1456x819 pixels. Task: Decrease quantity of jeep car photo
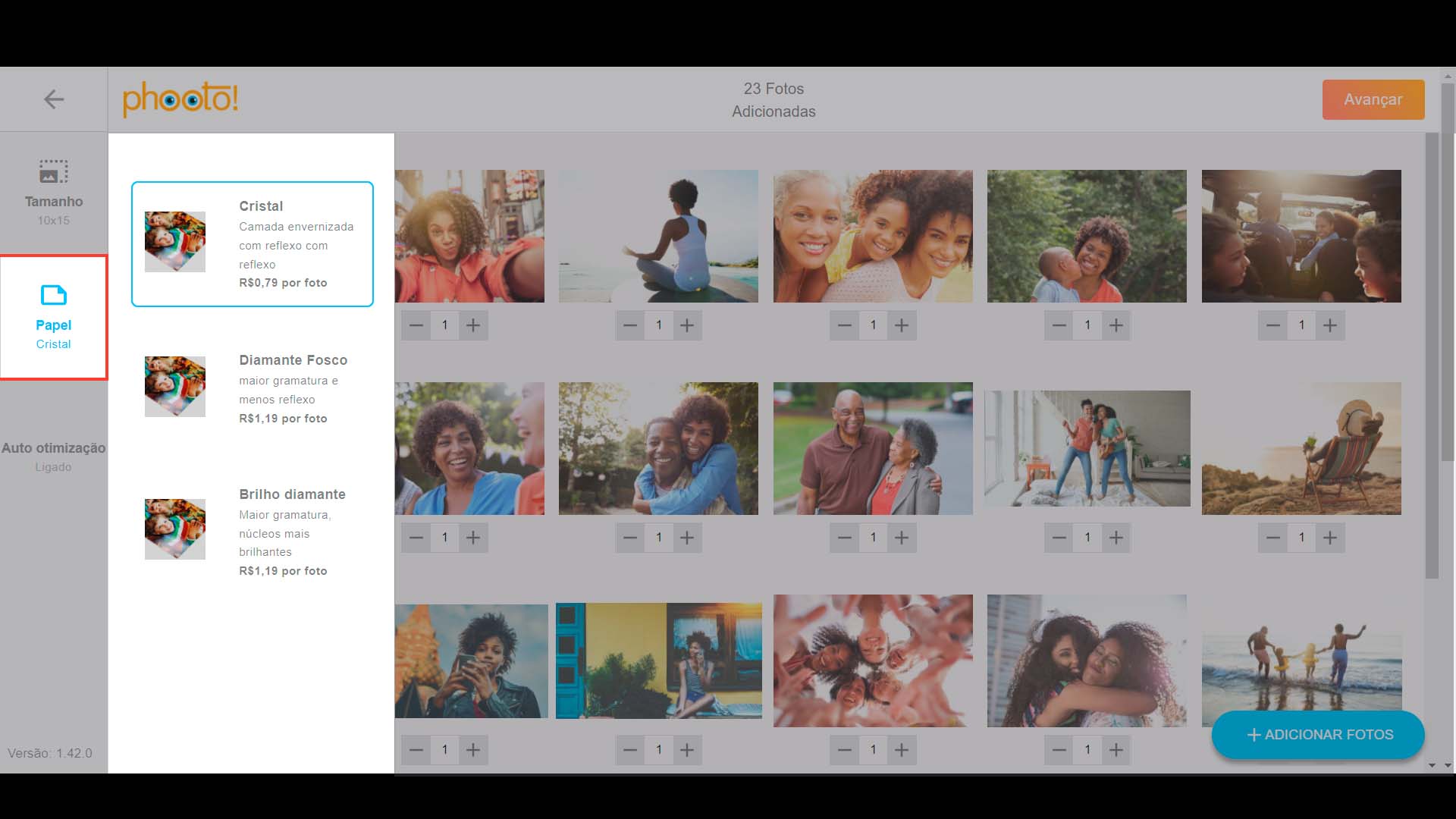[x=1273, y=325]
